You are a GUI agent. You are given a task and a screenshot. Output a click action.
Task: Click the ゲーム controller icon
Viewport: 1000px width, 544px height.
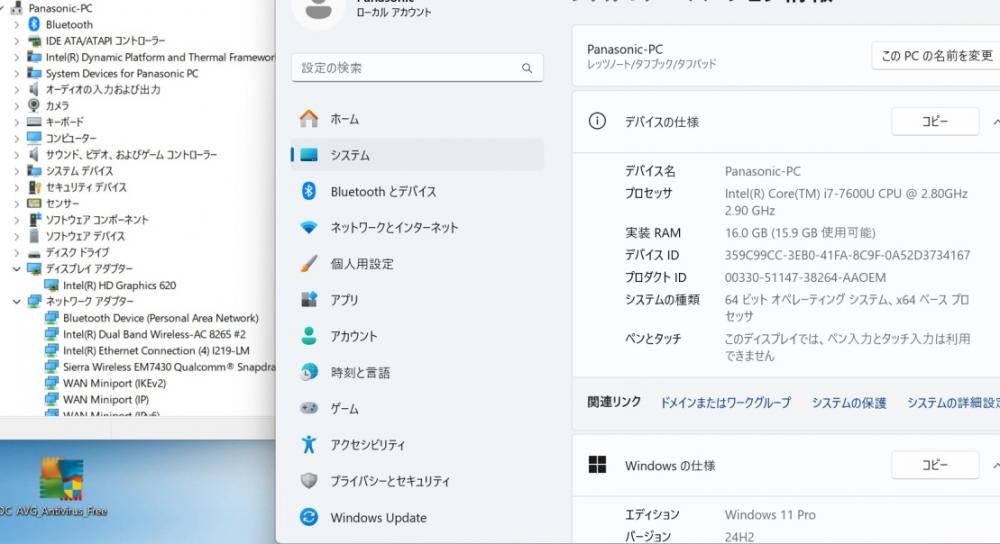309,408
